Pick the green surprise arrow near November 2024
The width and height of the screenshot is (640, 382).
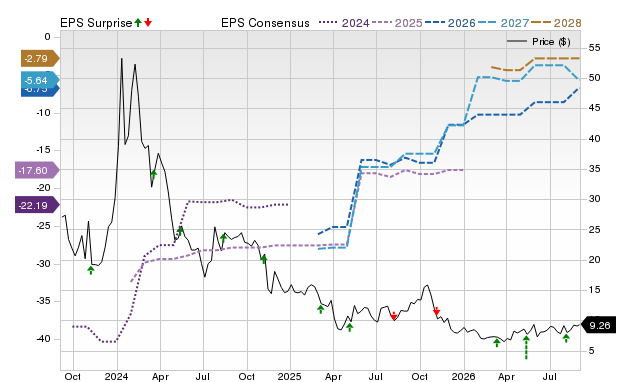(x=264, y=259)
